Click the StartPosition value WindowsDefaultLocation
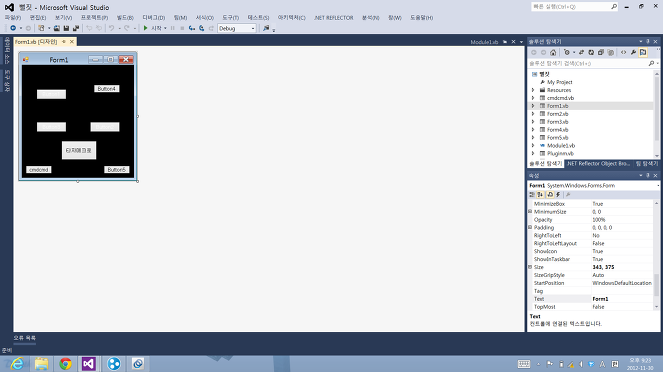Image resolution: width=663 pixels, height=372 pixels. click(622, 283)
